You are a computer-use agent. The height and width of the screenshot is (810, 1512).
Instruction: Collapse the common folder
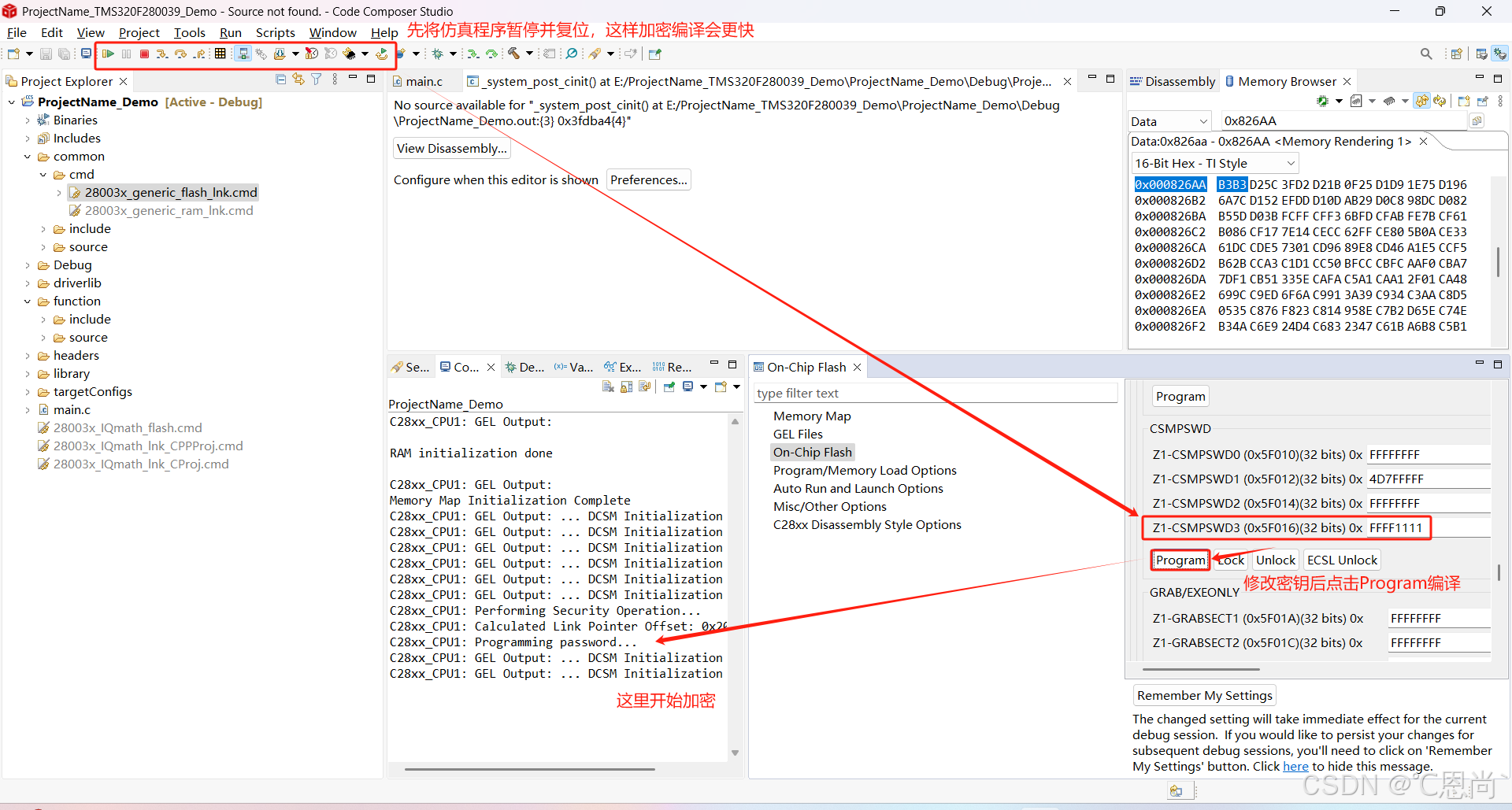coord(28,157)
